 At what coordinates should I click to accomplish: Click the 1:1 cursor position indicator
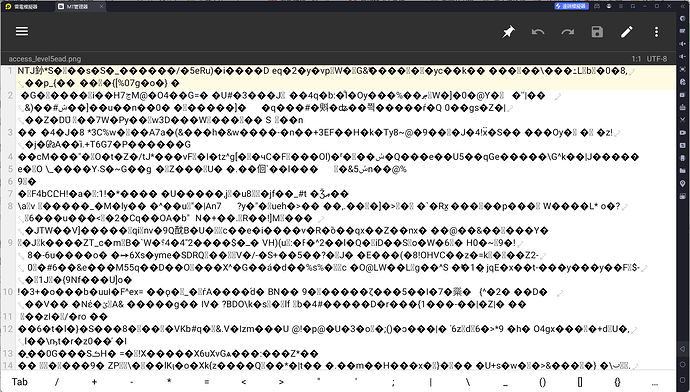[x=636, y=59]
